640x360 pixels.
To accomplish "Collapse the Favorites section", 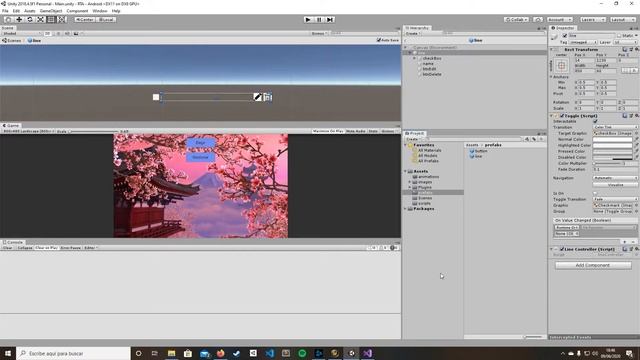I will (x=405, y=145).
